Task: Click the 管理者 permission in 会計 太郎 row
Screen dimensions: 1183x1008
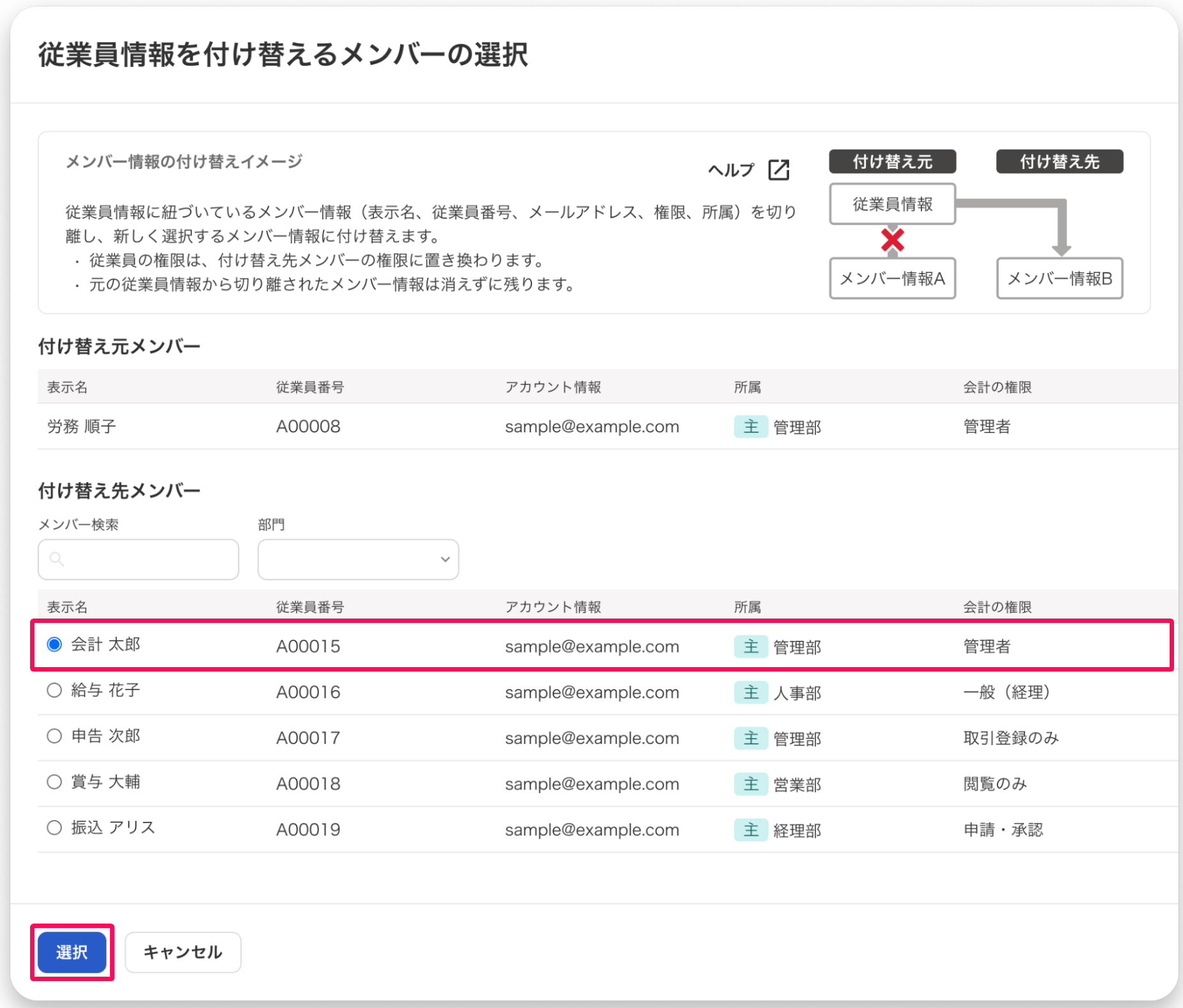Action: [x=987, y=646]
